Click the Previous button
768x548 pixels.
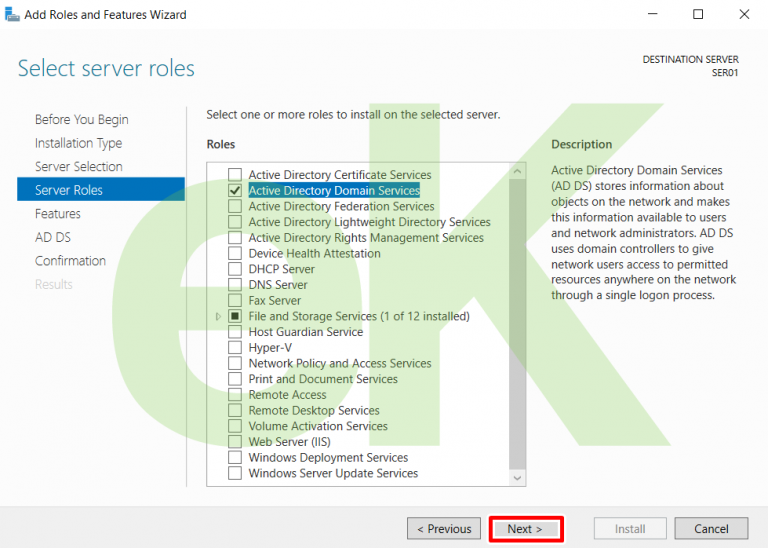[444, 529]
